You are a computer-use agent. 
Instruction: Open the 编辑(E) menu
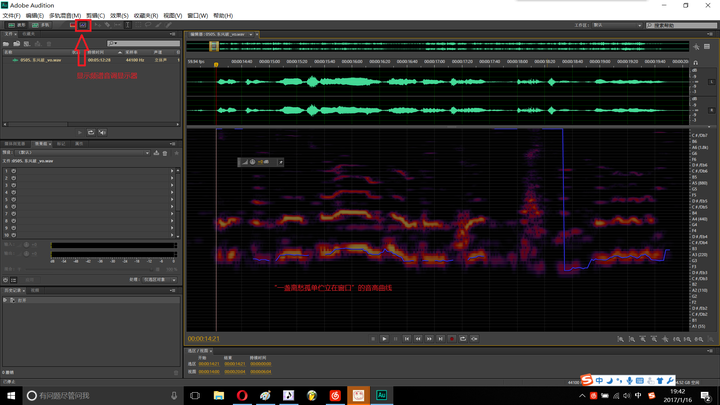click(x=34, y=16)
